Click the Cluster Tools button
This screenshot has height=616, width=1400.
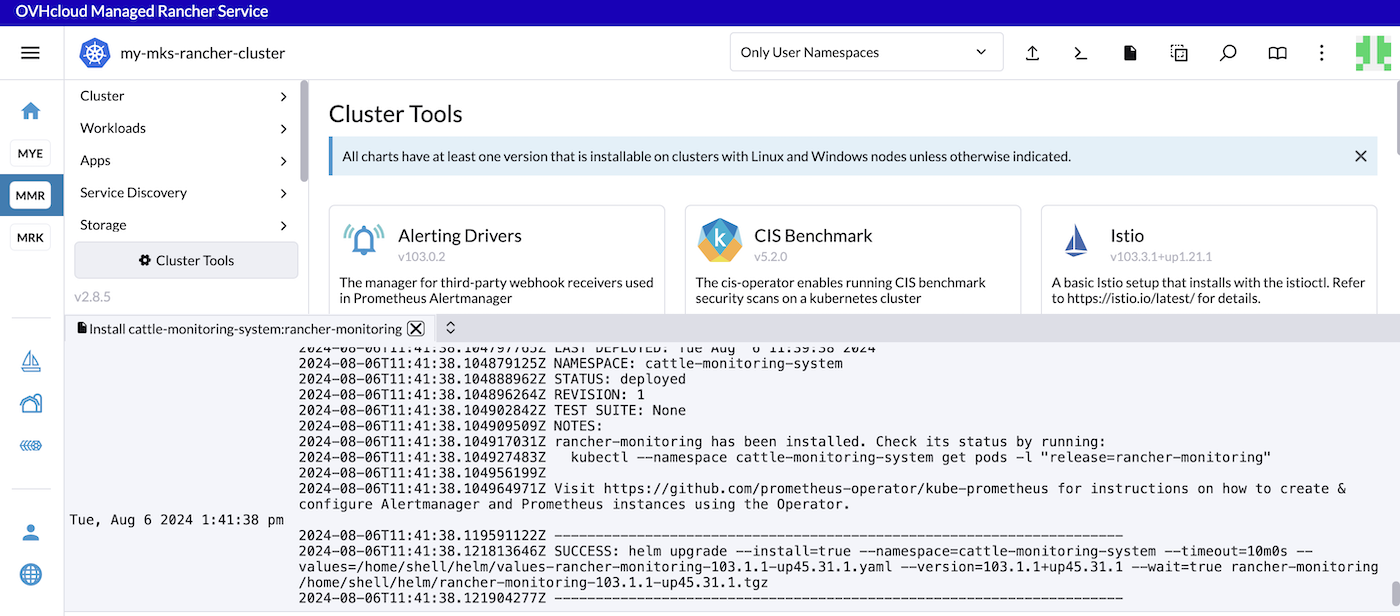click(186, 260)
